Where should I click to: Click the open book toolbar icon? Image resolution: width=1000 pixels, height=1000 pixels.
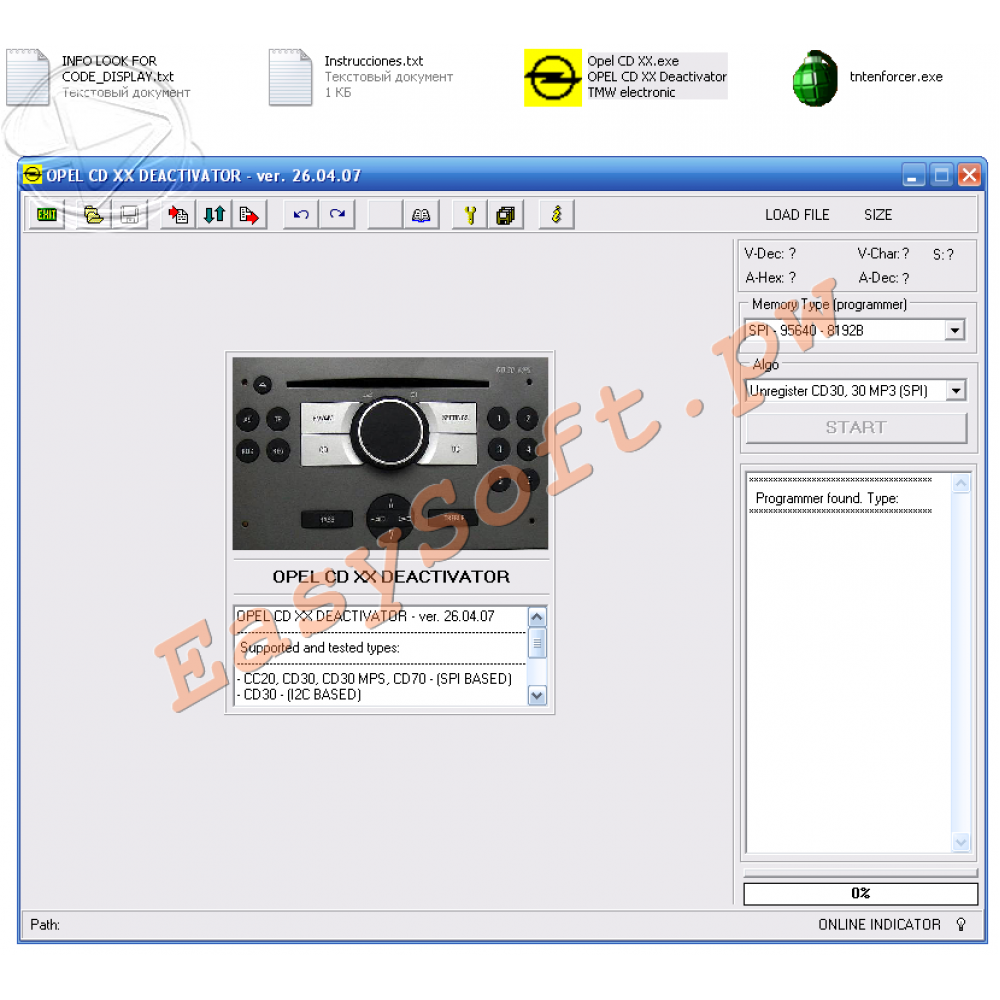coord(421,215)
